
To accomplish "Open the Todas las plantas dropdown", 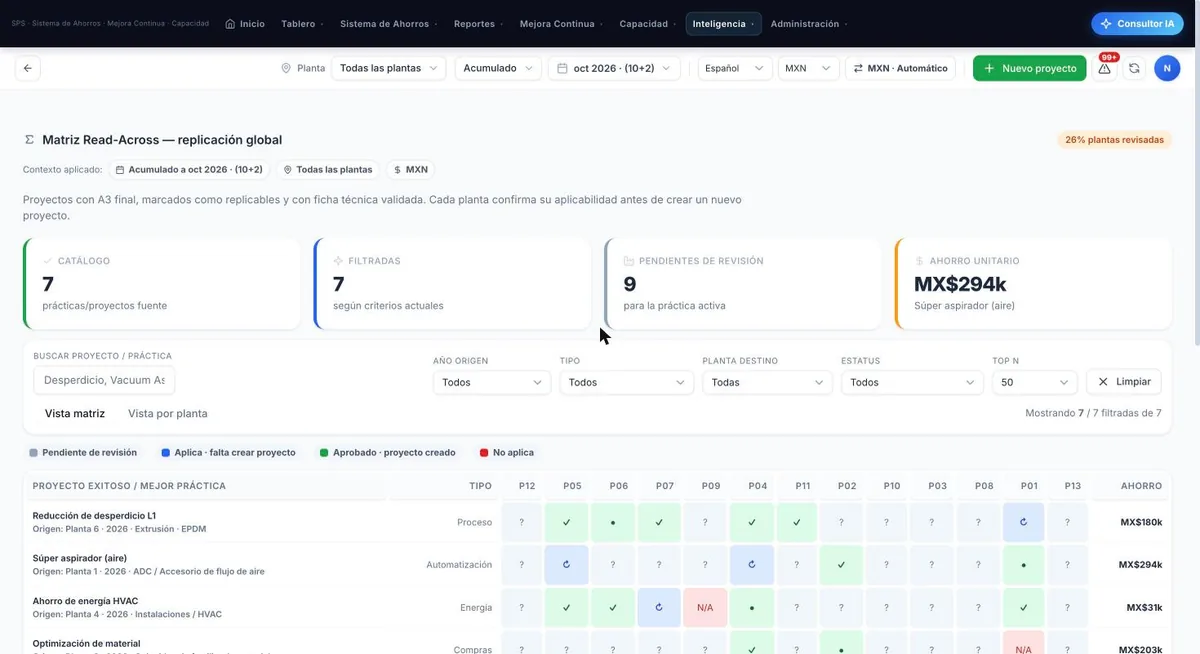I will pyautogui.click(x=389, y=68).
